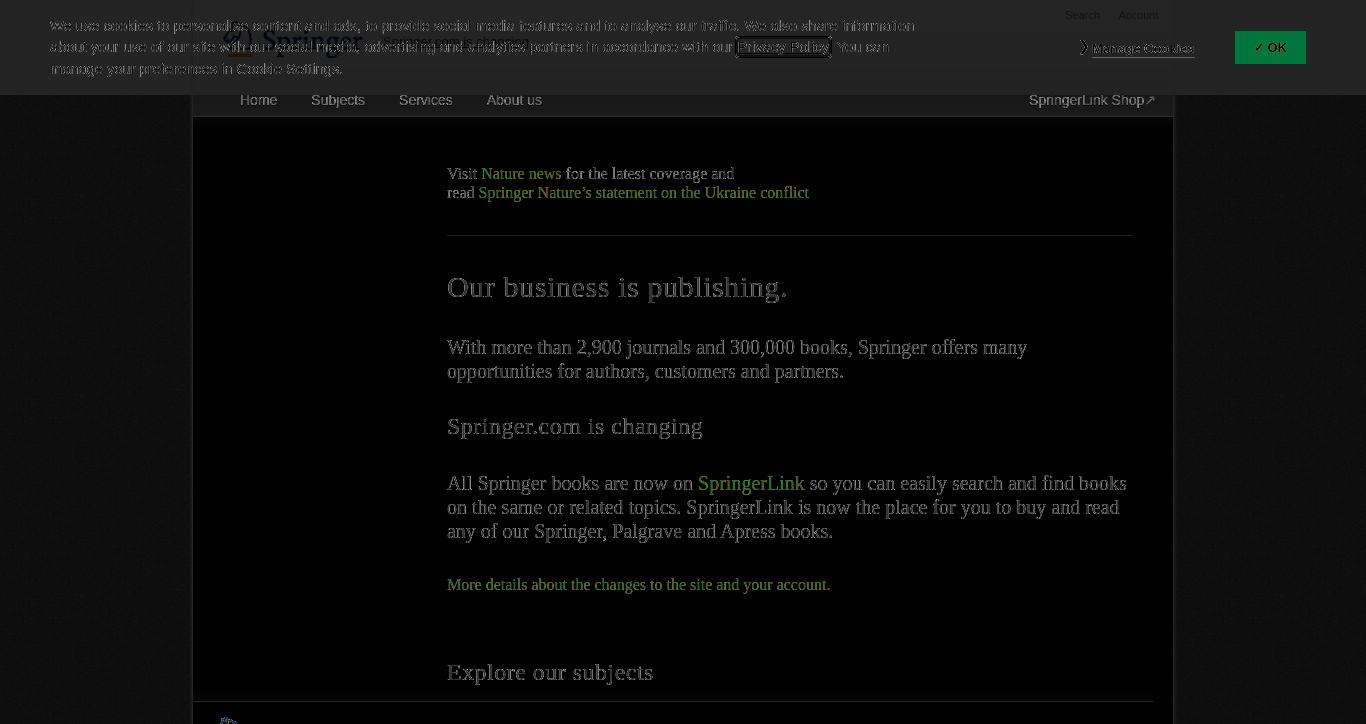Click the Search link at top
The image size is (1366, 724).
(x=1082, y=15)
